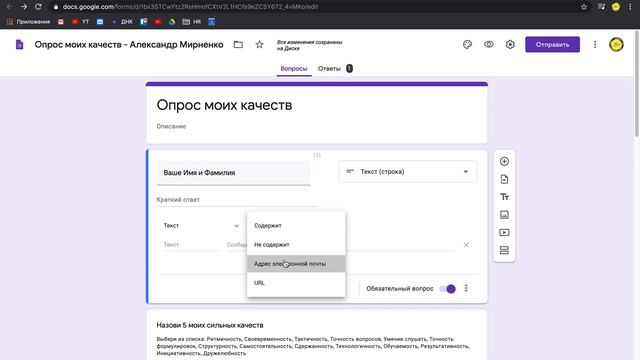Open the form's more options menu
This screenshot has height=360, width=640.
coord(595,44)
